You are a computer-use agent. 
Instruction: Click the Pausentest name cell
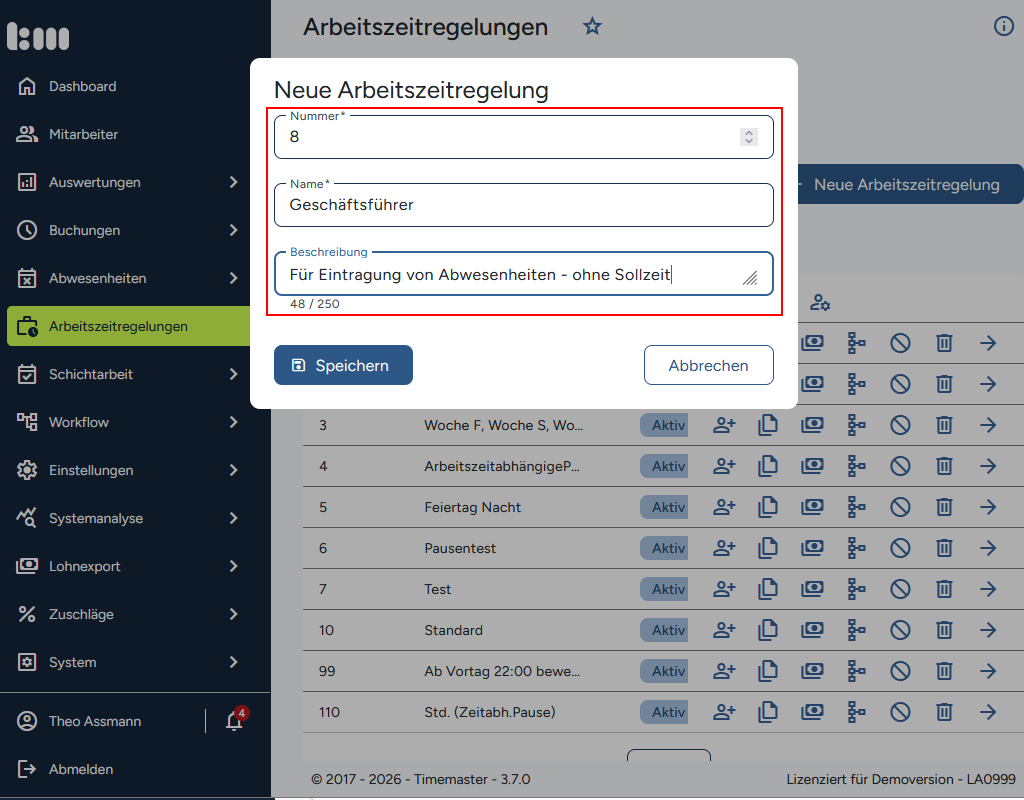(x=460, y=549)
